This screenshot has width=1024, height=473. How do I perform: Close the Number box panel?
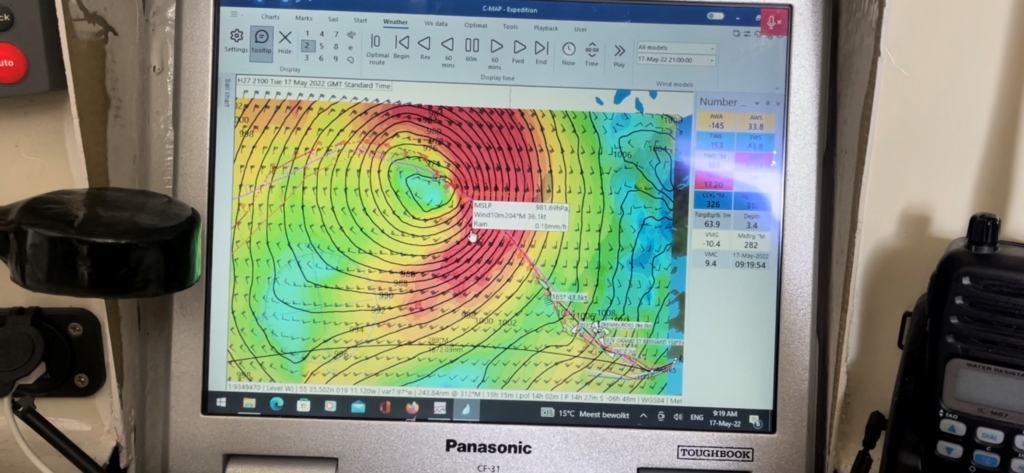(x=778, y=103)
